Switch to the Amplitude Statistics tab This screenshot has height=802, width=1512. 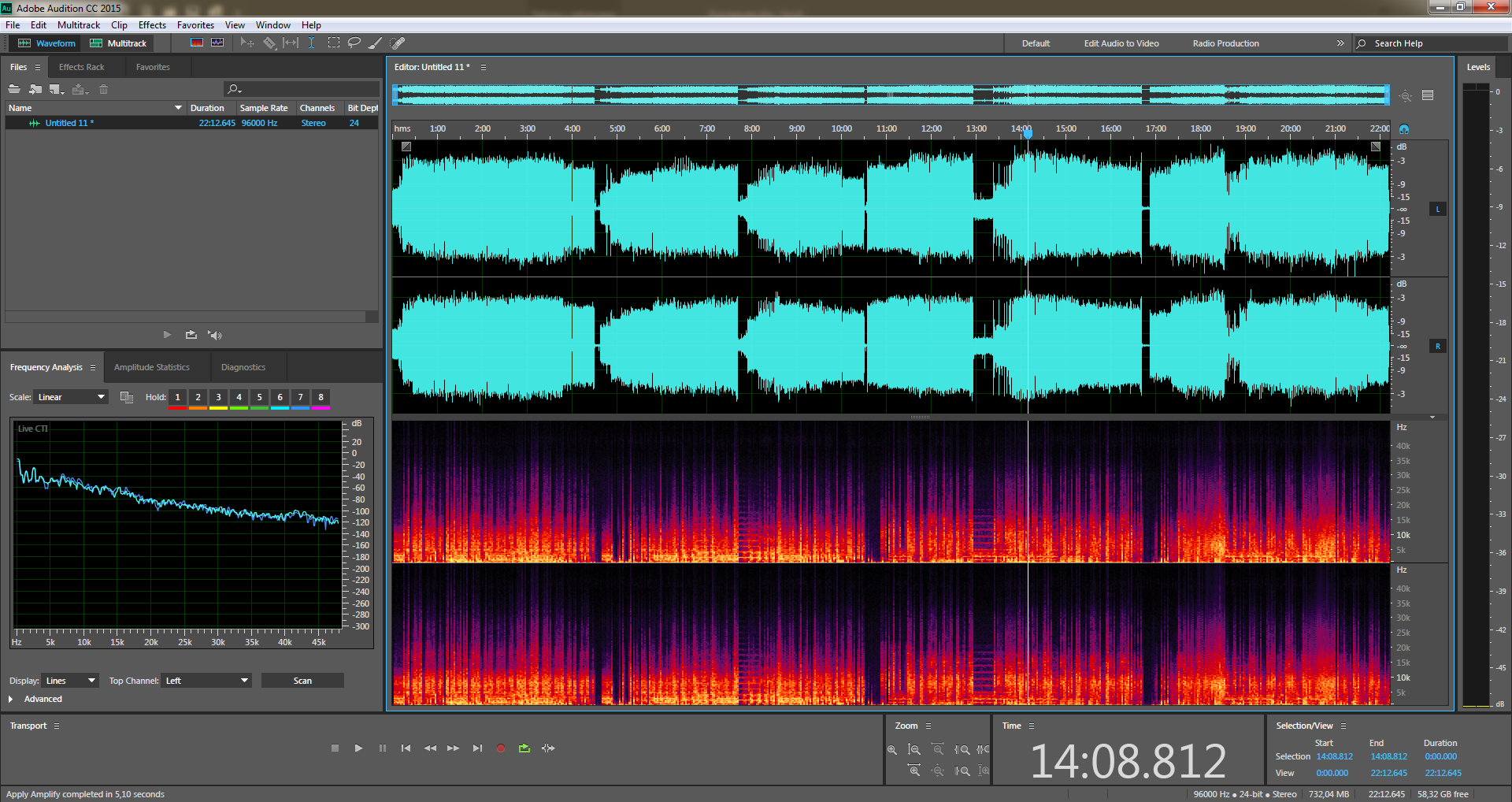(151, 367)
